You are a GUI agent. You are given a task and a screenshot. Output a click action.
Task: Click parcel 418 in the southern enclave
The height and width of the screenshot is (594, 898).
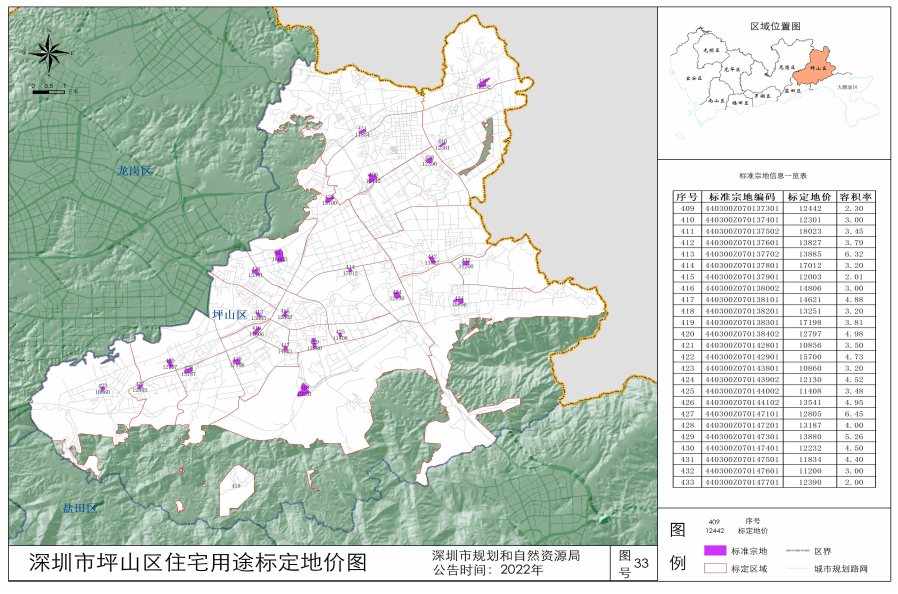point(236,486)
